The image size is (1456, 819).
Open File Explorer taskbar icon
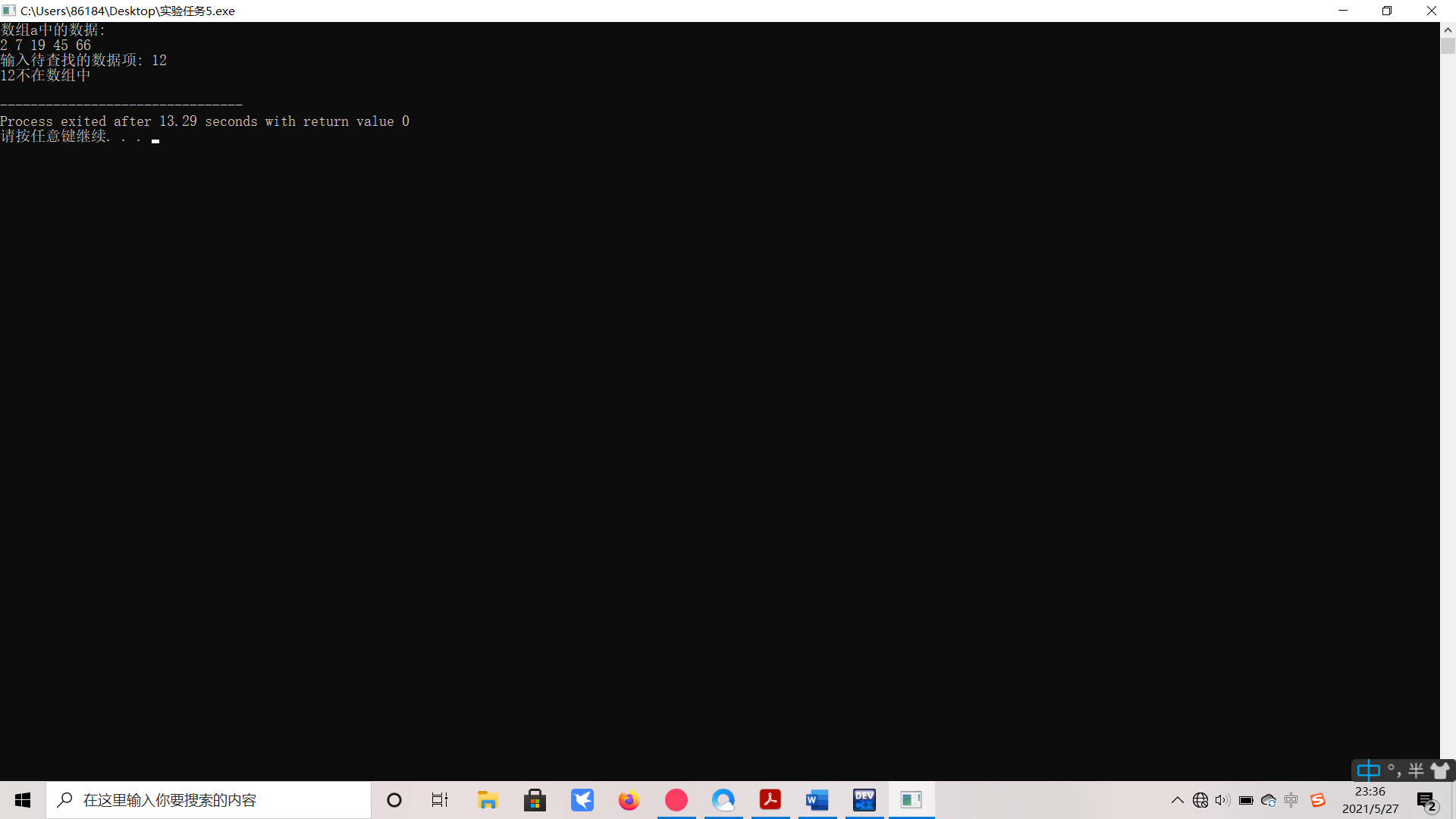click(x=488, y=800)
